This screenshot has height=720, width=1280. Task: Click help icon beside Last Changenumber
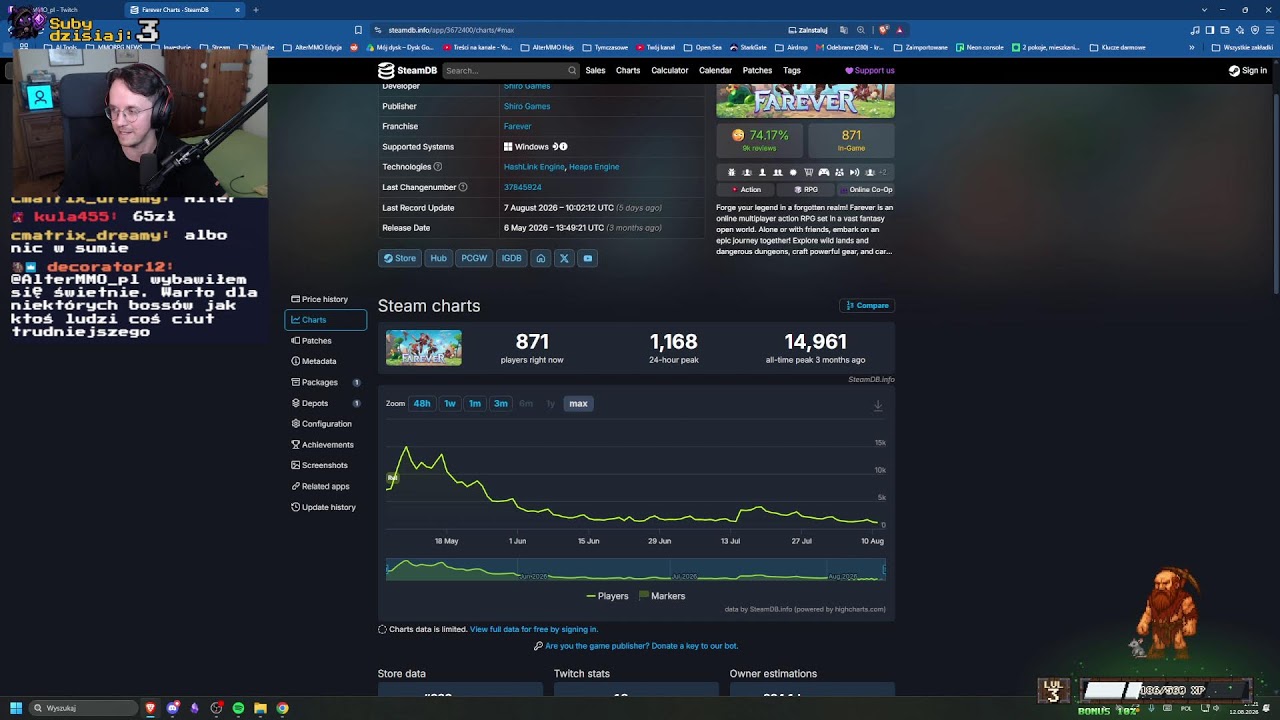point(463,187)
